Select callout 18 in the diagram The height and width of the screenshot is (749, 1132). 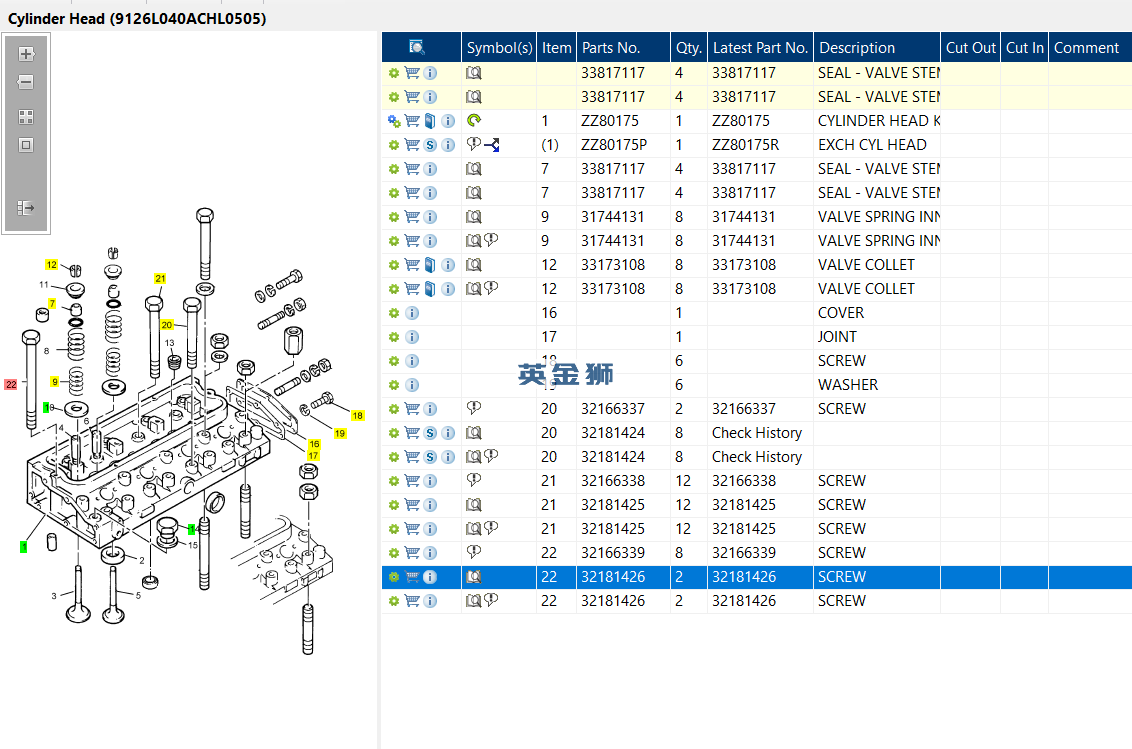tap(357, 415)
